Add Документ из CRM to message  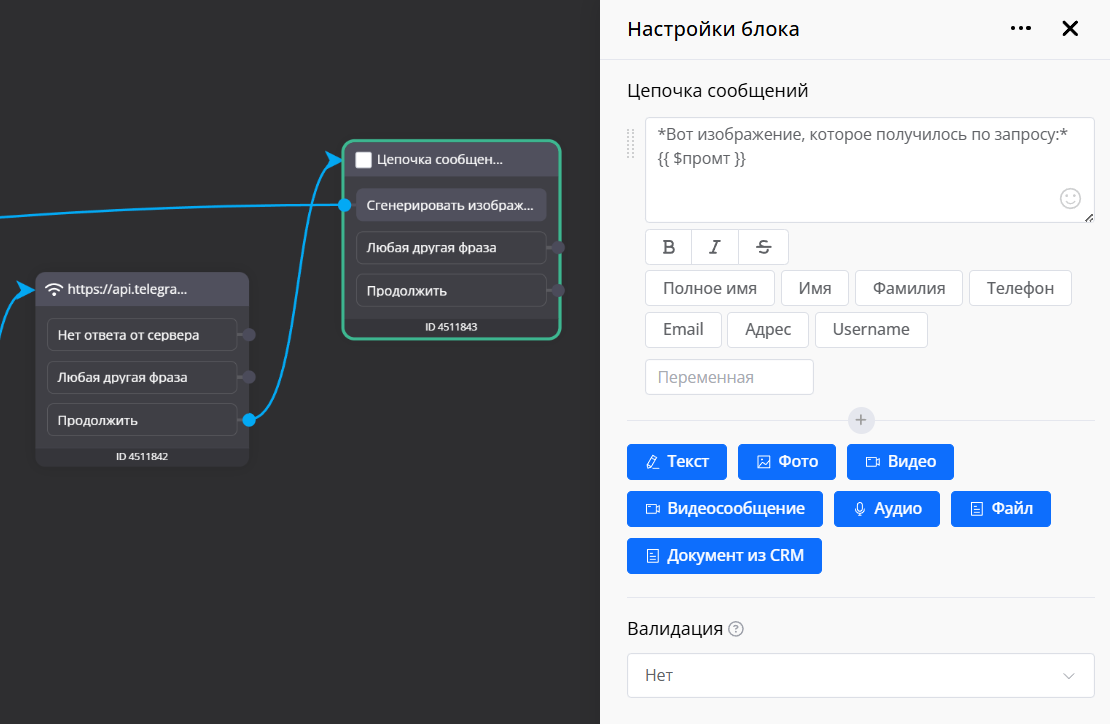pos(724,556)
